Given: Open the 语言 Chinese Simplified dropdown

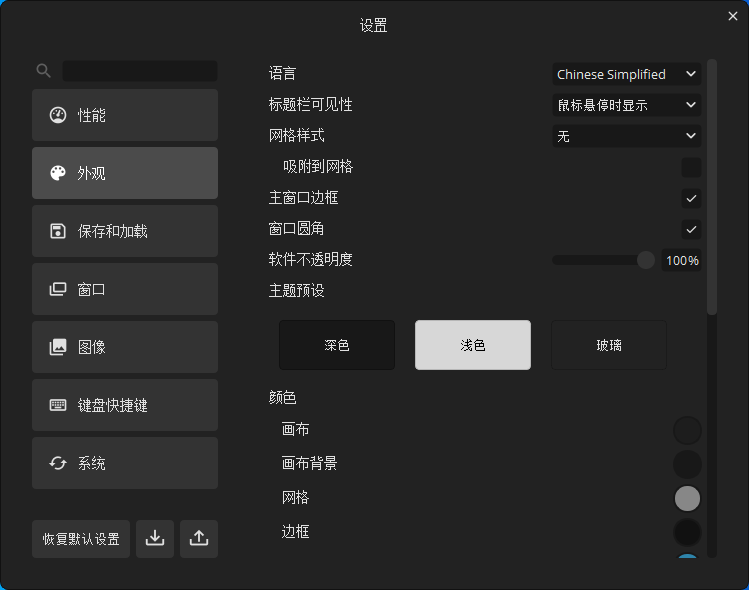Looking at the screenshot, I should 627,74.
